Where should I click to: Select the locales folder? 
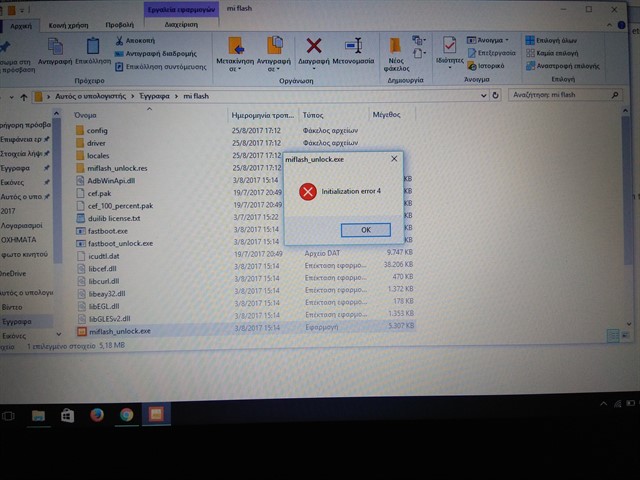pyautogui.click(x=98, y=156)
